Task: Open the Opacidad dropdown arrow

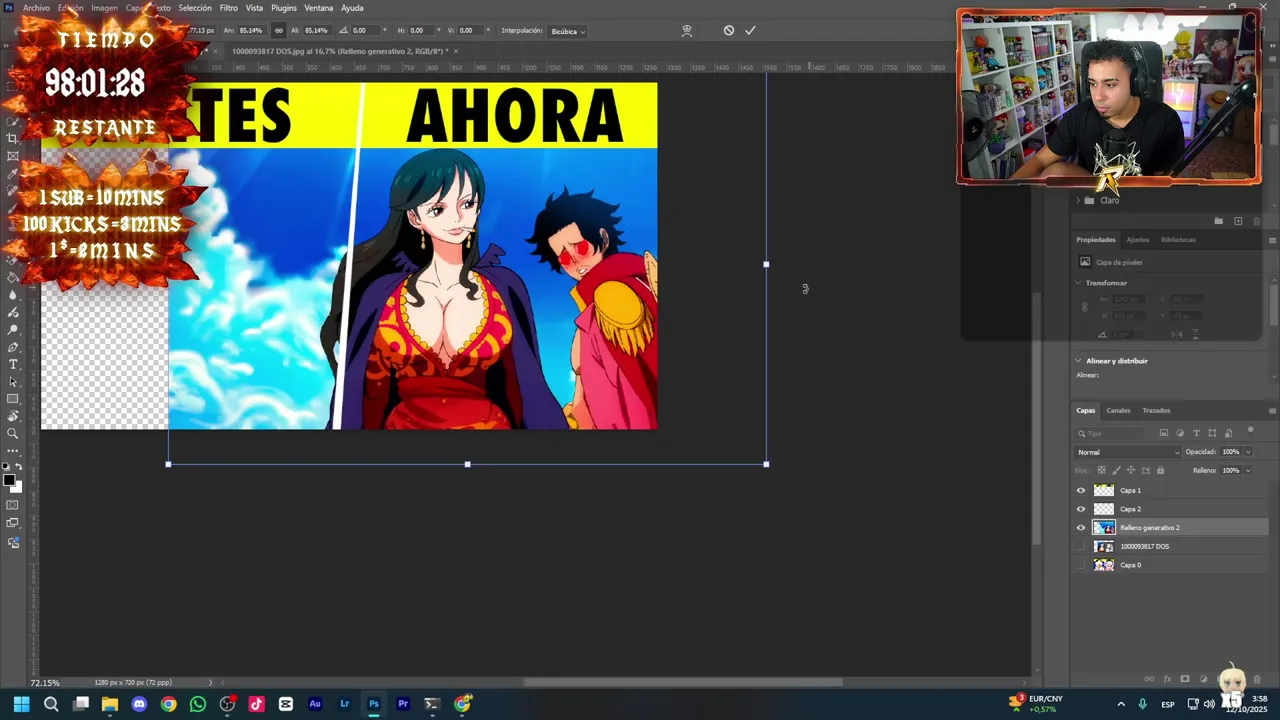Action: pyautogui.click(x=1248, y=452)
